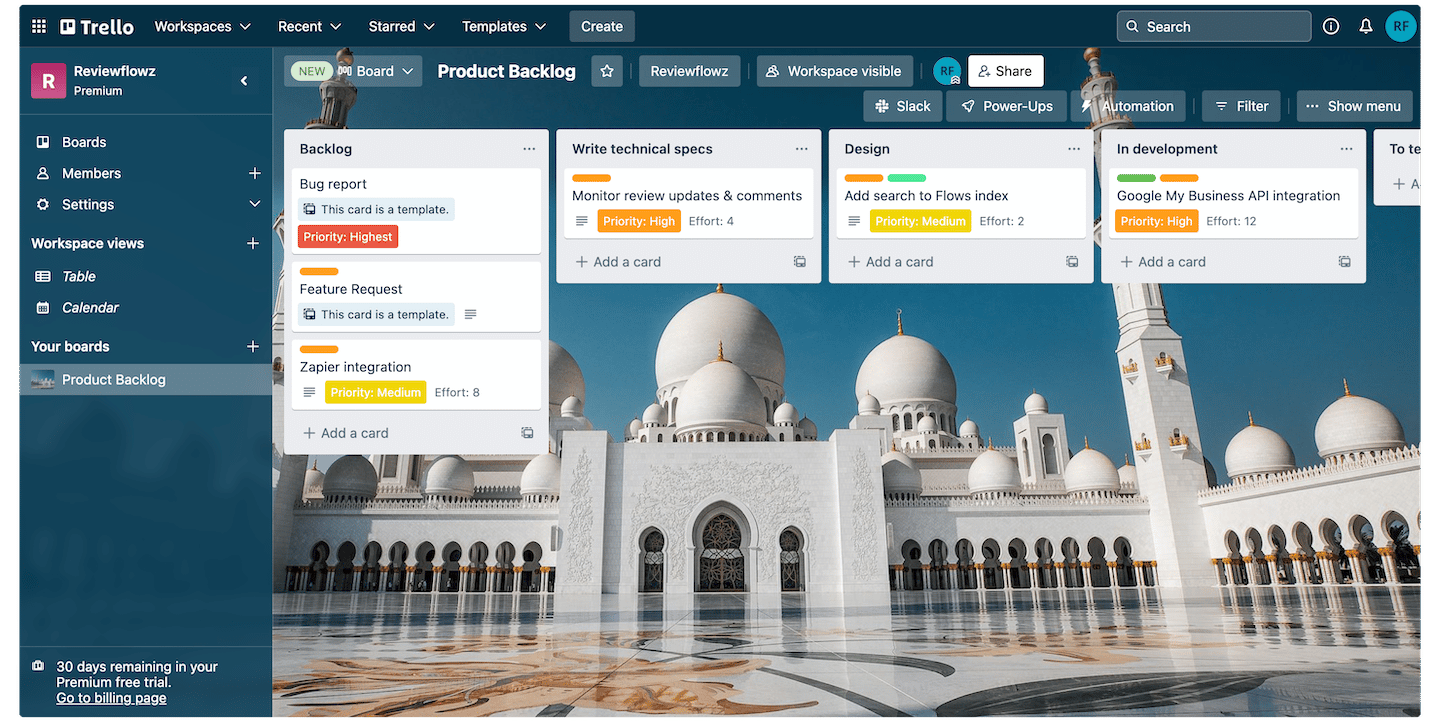1440x722 pixels.
Task: Open the Templates dropdown
Action: click(x=505, y=27)
